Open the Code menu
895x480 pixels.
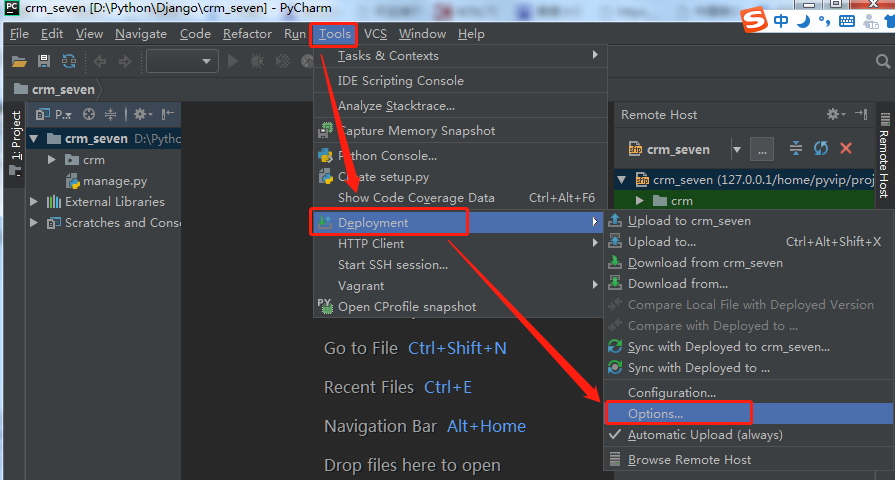(195, 34)
